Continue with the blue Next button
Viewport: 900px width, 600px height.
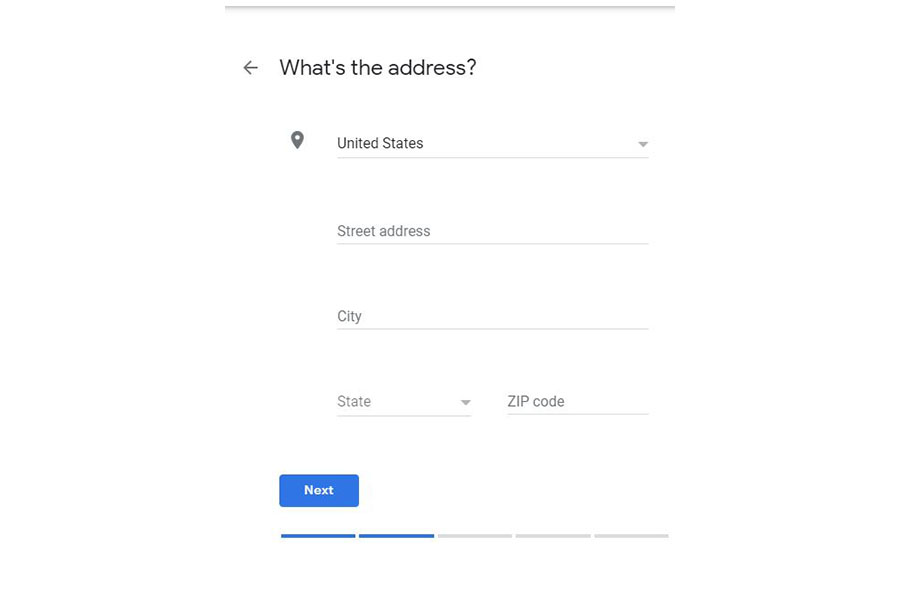click(x=319, y=490)
